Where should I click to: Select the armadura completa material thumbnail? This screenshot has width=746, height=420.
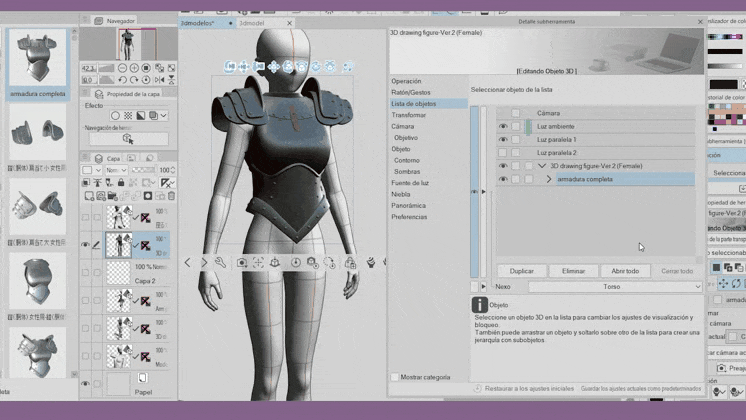[38, 59]
